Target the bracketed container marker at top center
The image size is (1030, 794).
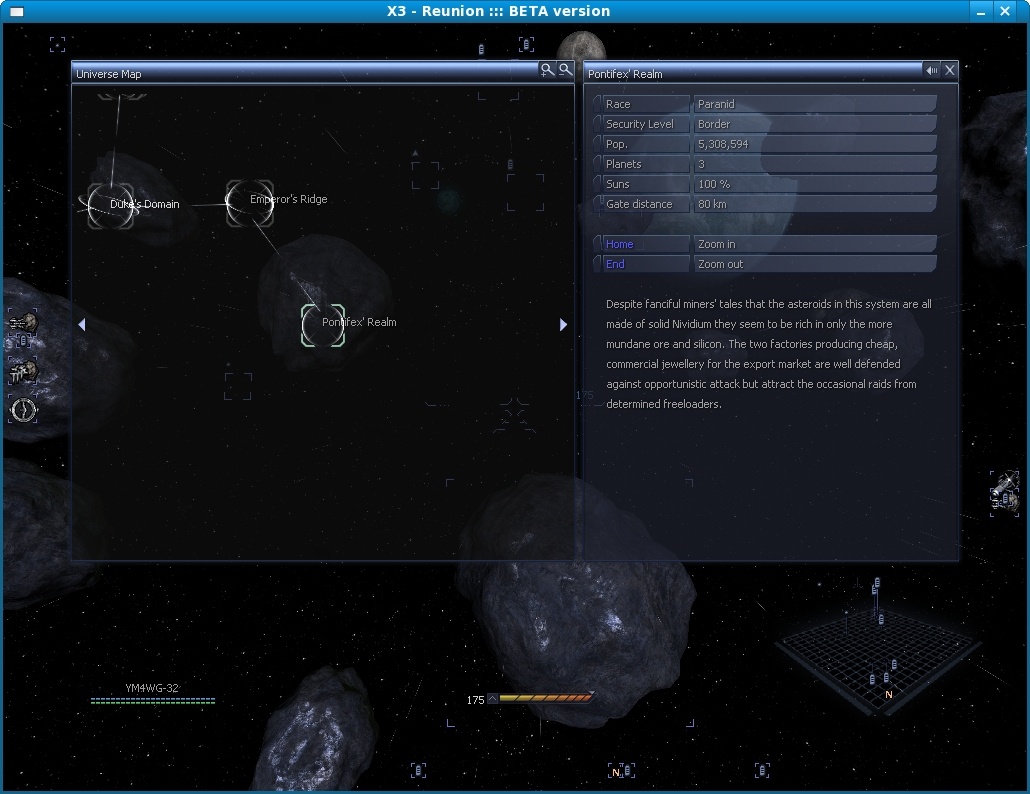[x=526, y=44]
